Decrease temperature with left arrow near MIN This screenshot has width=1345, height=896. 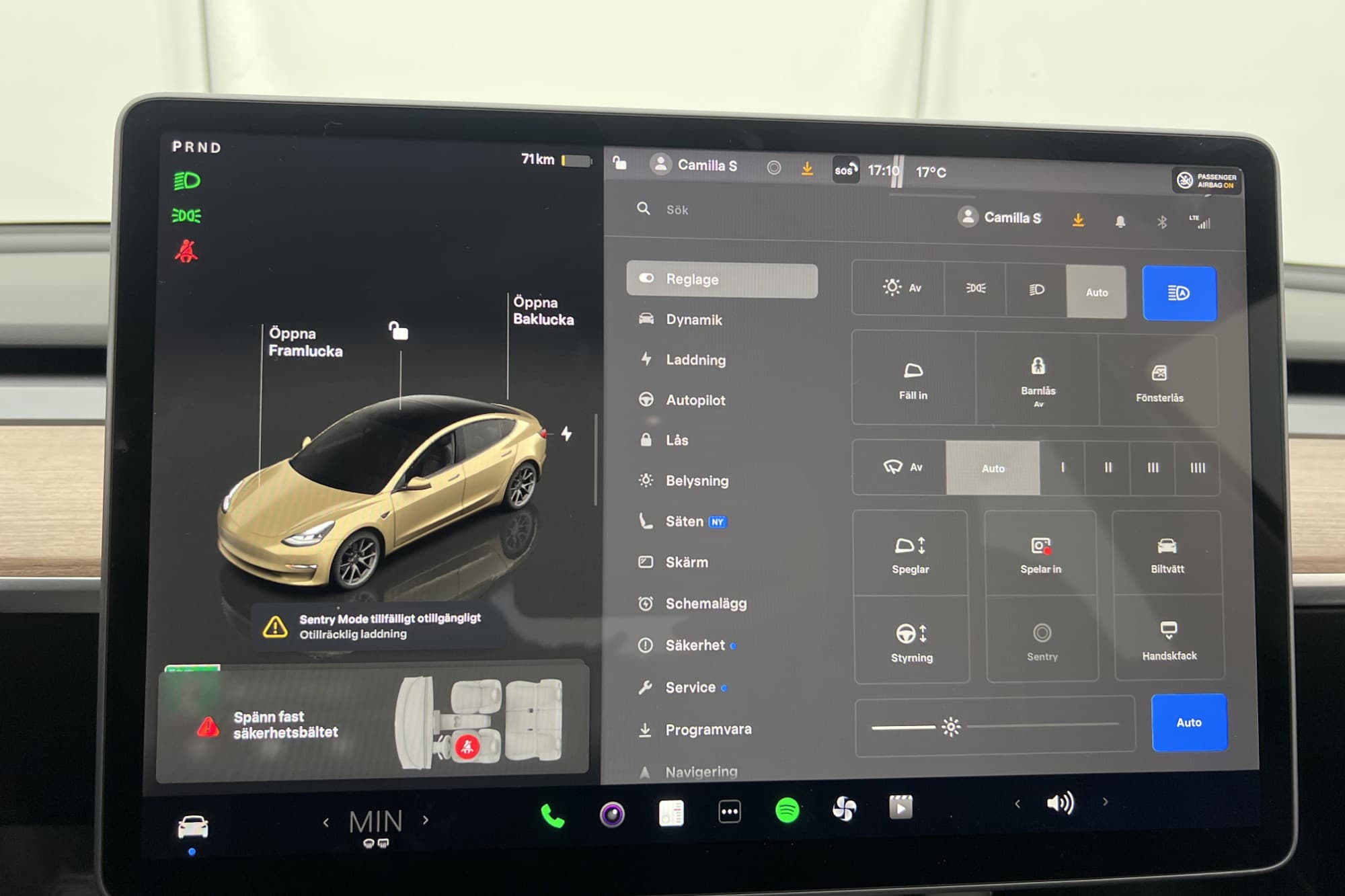click(326, 822)
